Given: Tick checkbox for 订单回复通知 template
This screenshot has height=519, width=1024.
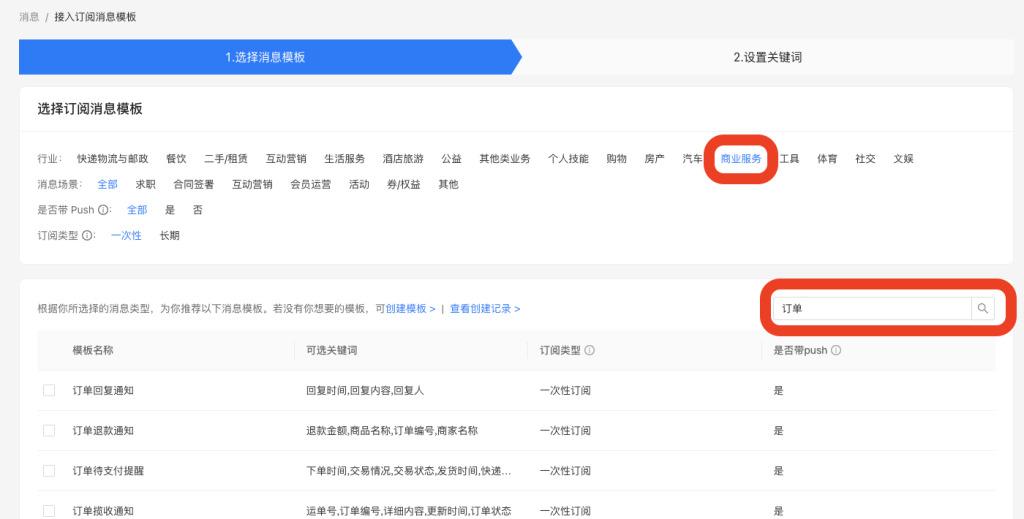Looking at the screenshot, I should coord(49,390).
